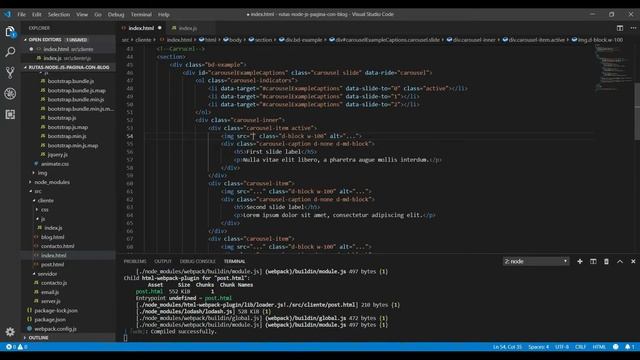Switch to the Problems panel tab
This screenshot has width=640, height=360.
click(x=135, y=261)
